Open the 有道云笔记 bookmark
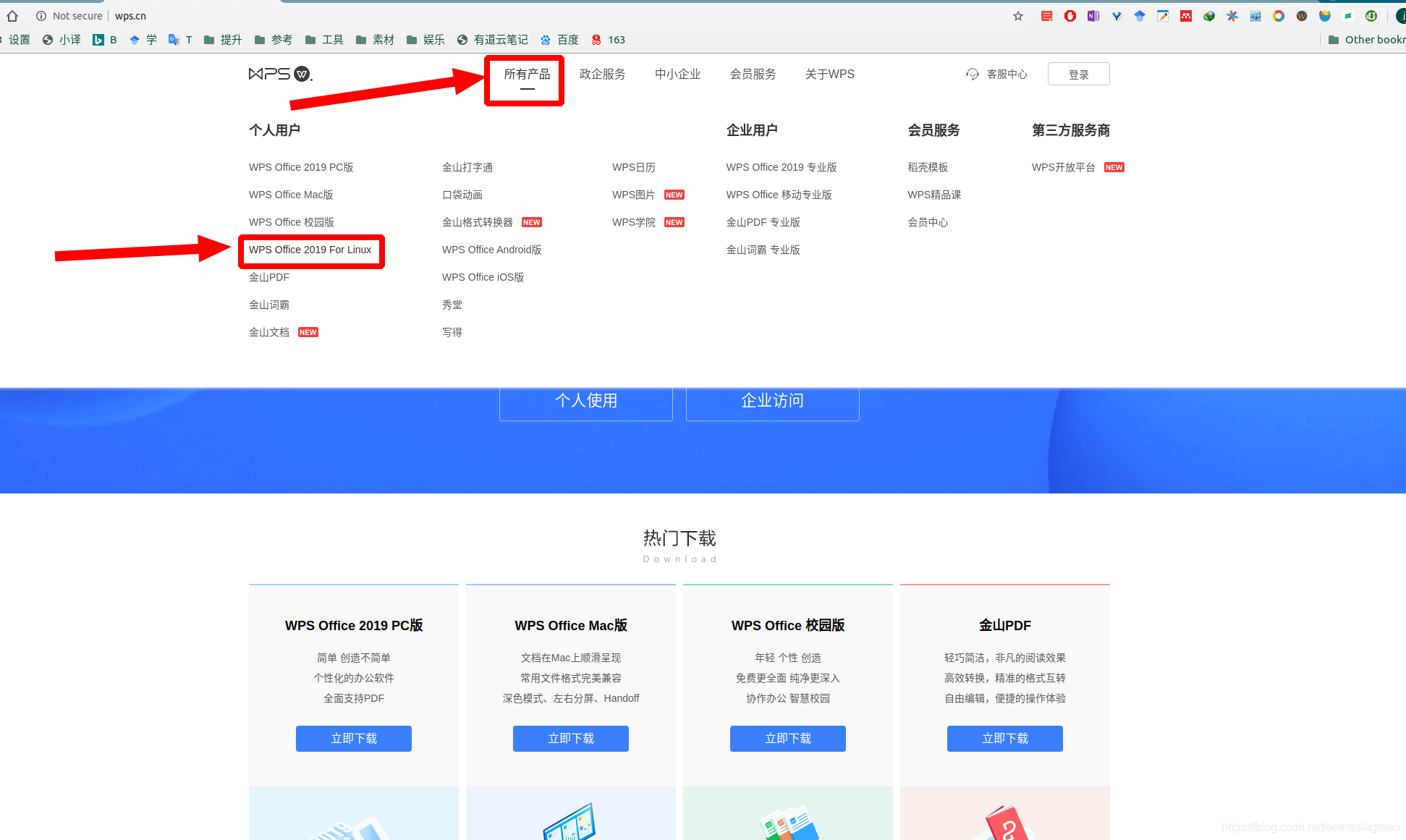This screenshot has height=840, width=1406. pos(493,40)
